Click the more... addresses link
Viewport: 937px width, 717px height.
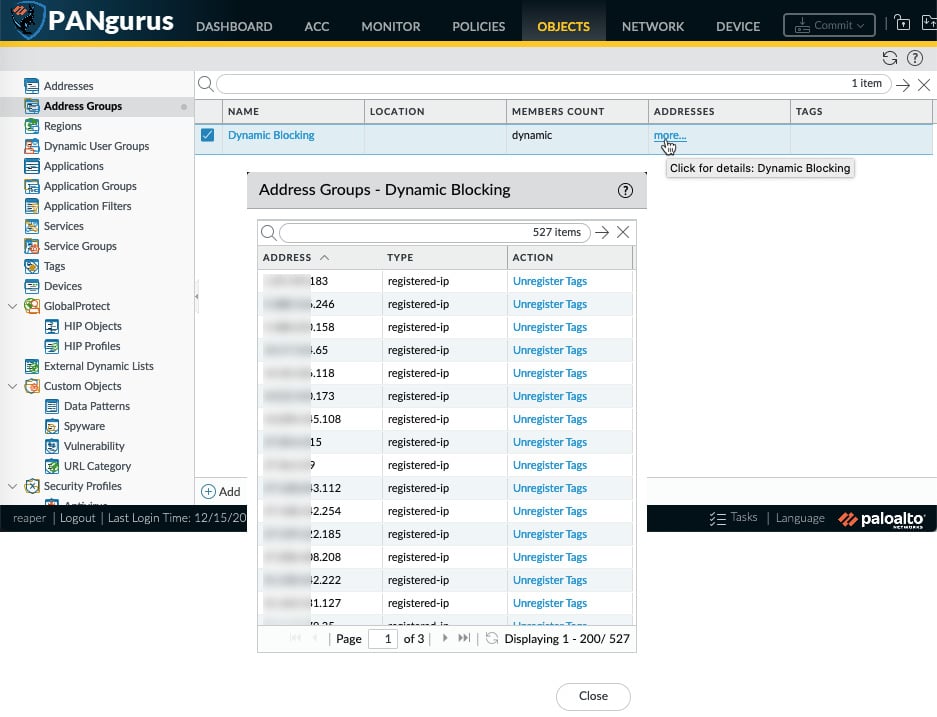pyautogui.click(x=670, y=136)
